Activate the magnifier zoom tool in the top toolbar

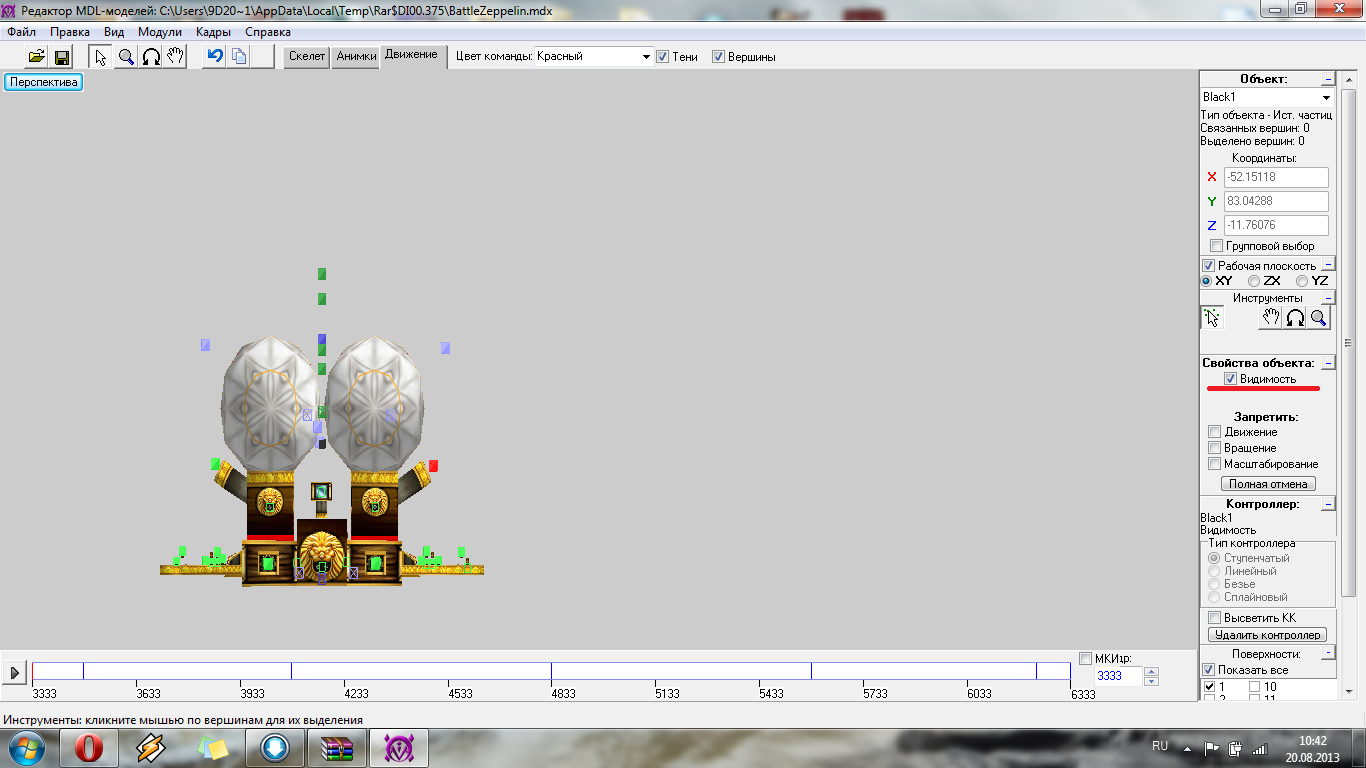coord(126,57)
